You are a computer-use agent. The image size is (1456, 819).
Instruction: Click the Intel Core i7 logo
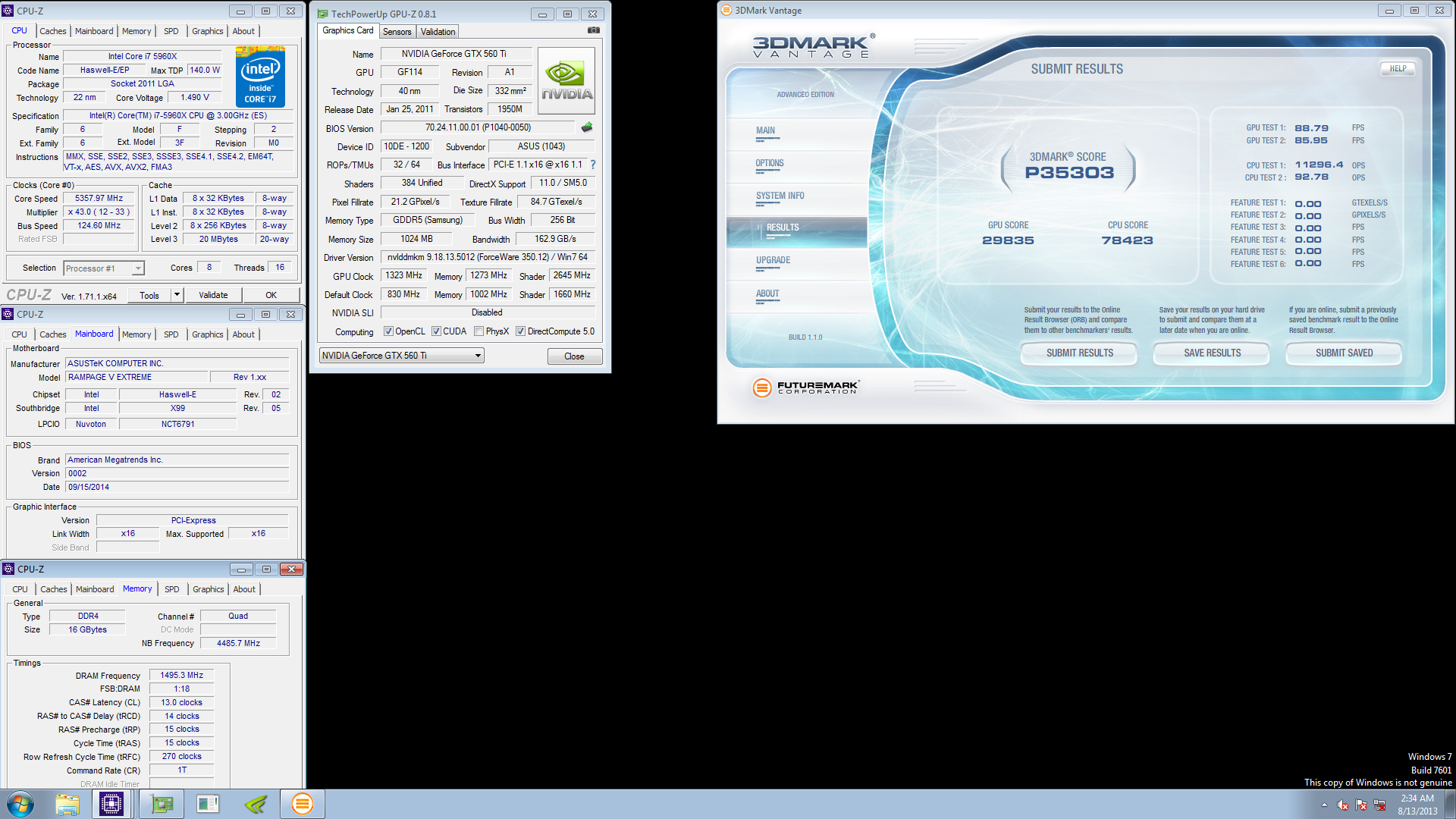pyautogui.click(x=260, y=77)
